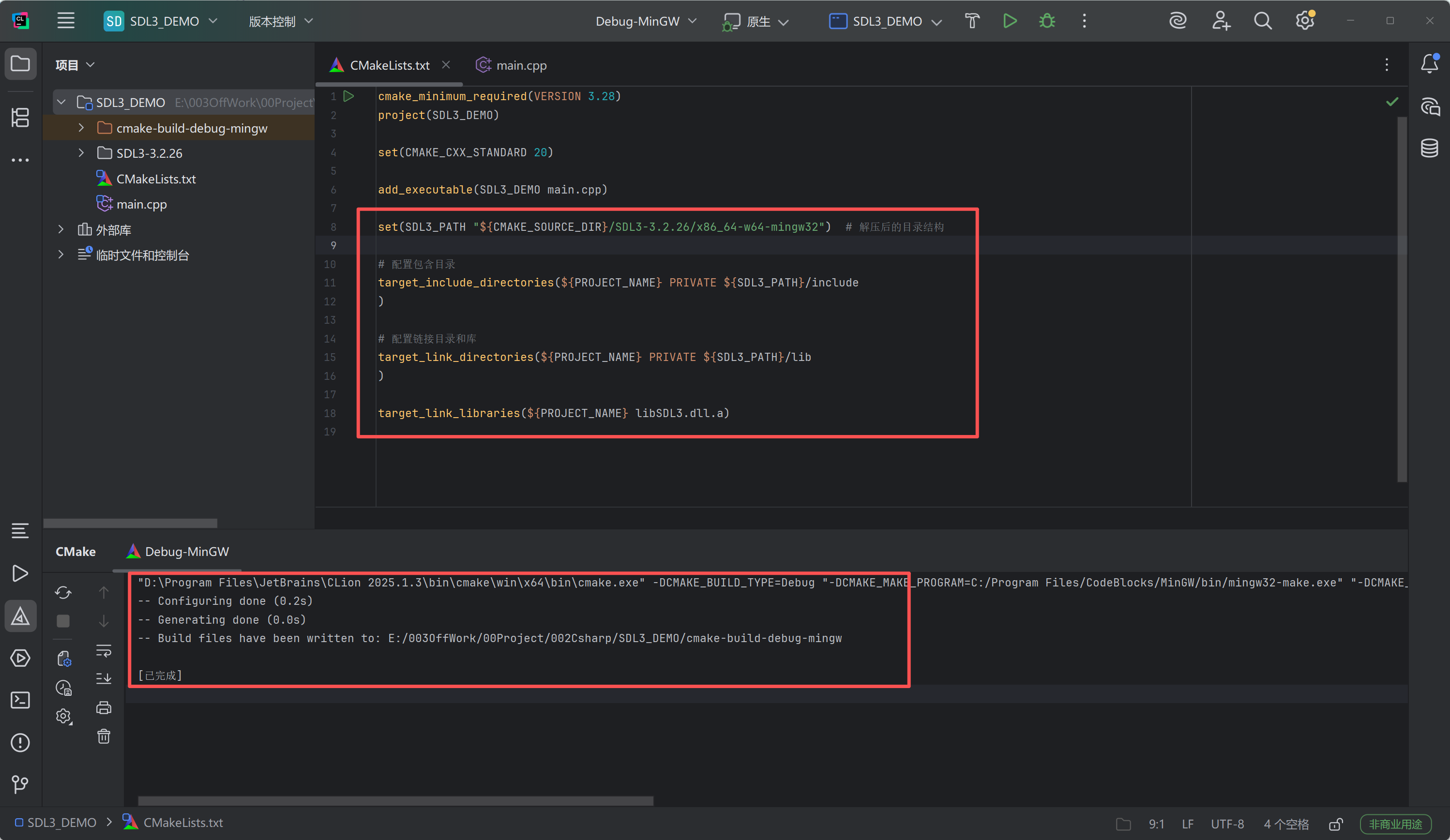Reload CMake project in CMake panel

pos(63,592)
